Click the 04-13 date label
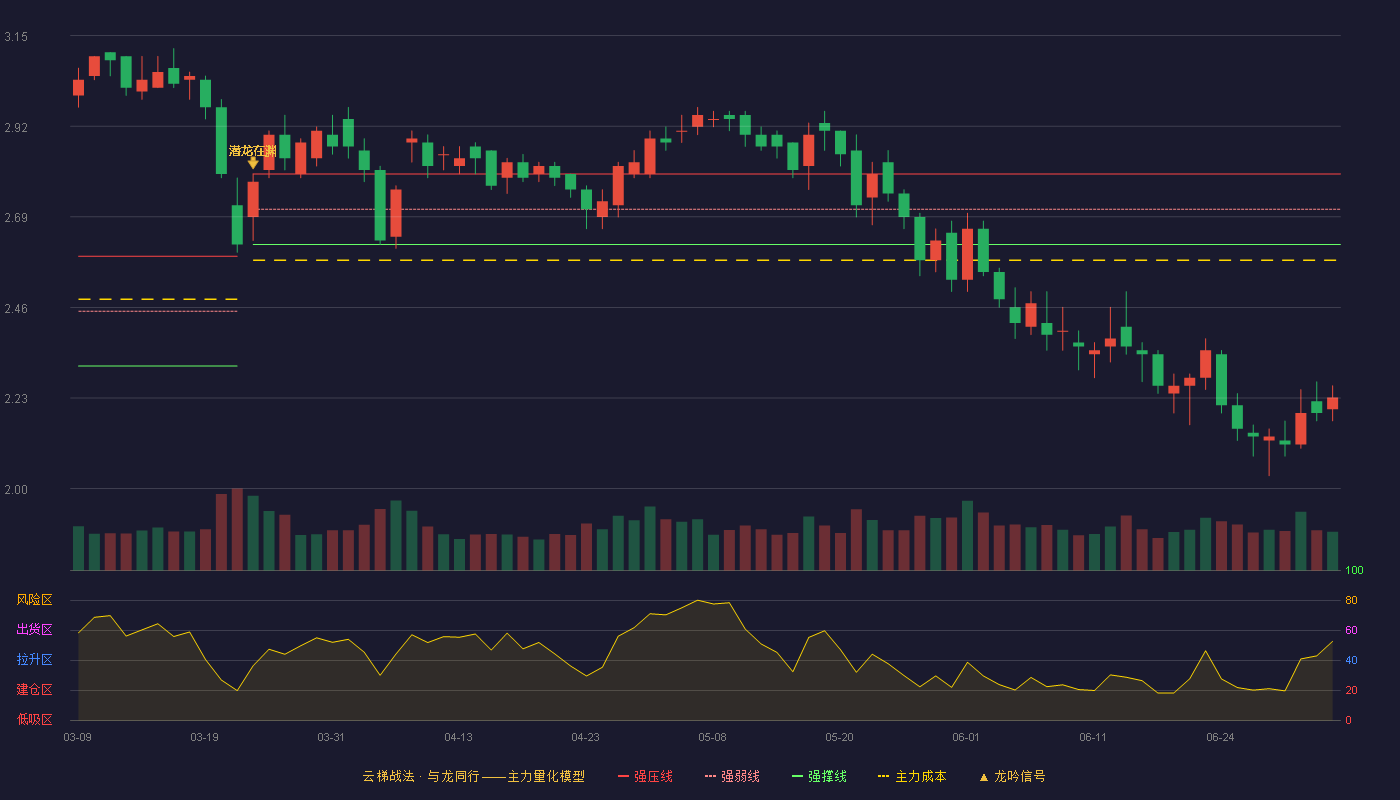The height and width of the screenshot is (800, 1400). click(x=458, y=737)
